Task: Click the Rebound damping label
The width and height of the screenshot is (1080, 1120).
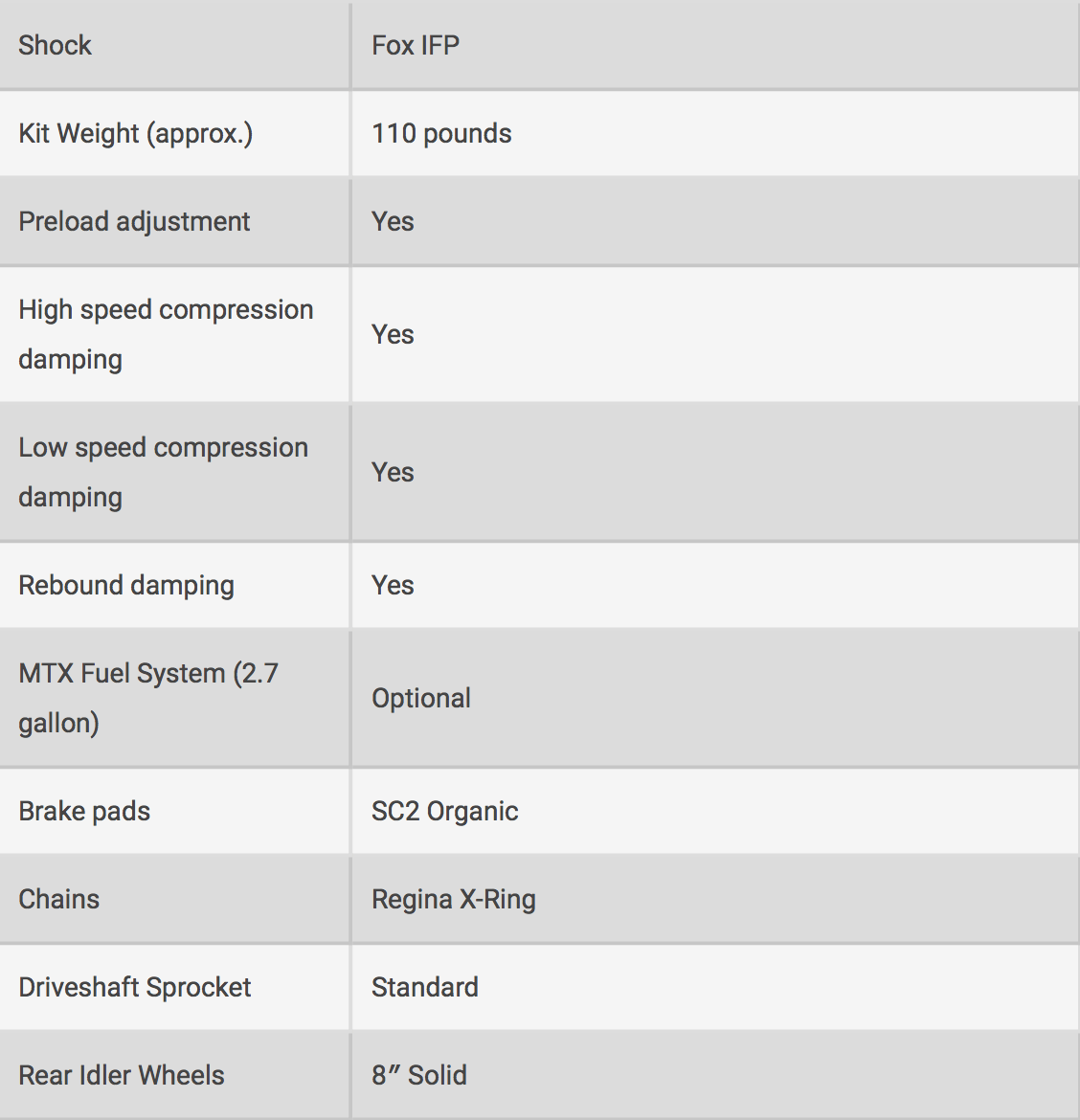Action: (x=126, y=585)
